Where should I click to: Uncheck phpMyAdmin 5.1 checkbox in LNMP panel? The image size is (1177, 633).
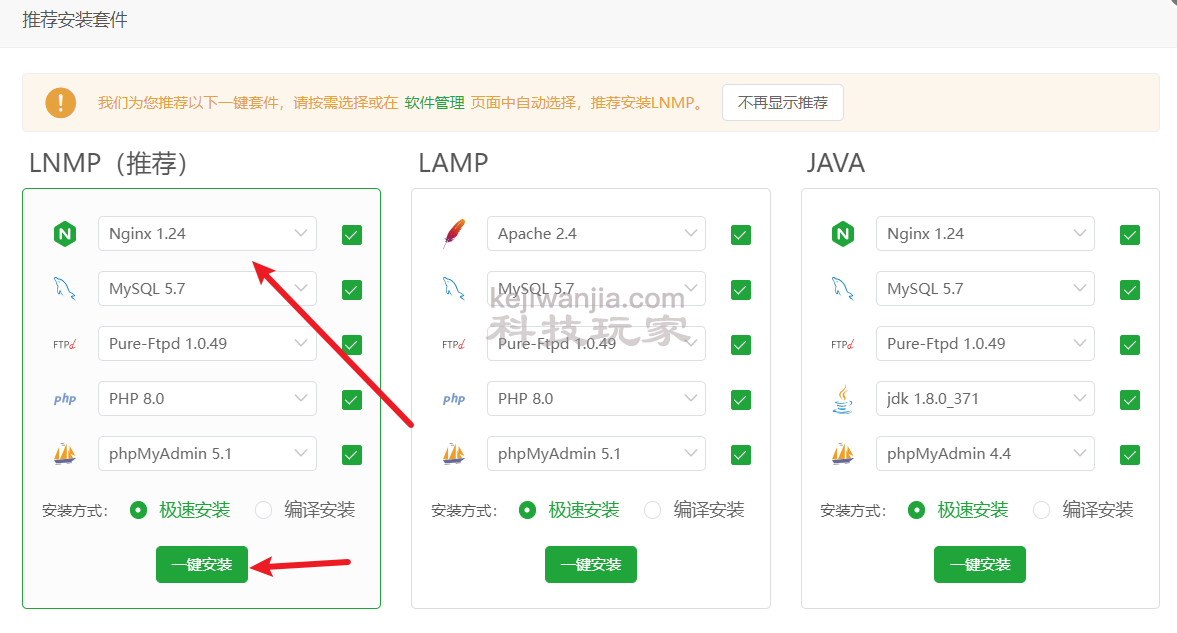[352, 455]
